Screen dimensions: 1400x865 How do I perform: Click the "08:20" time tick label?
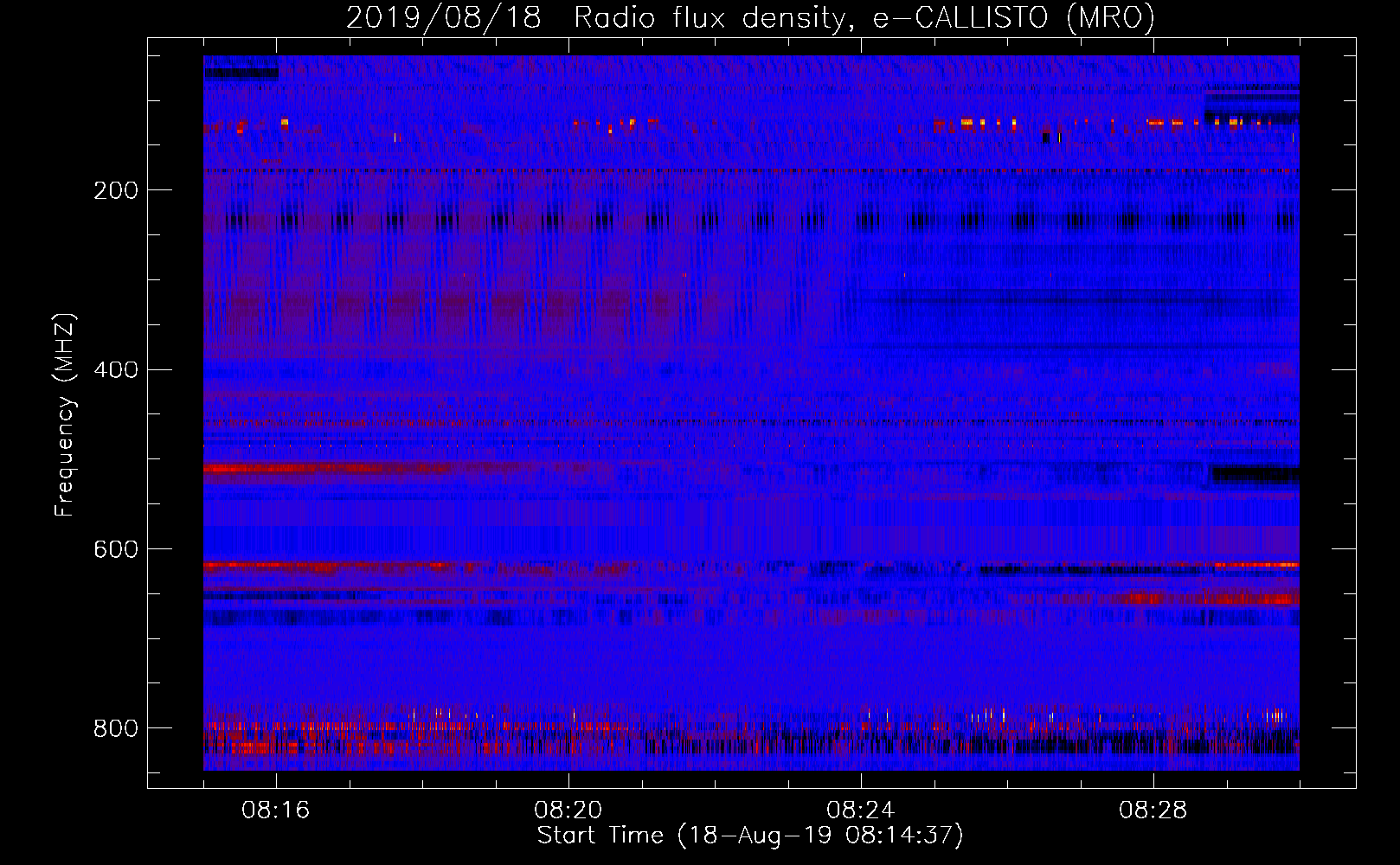[568, 811]
